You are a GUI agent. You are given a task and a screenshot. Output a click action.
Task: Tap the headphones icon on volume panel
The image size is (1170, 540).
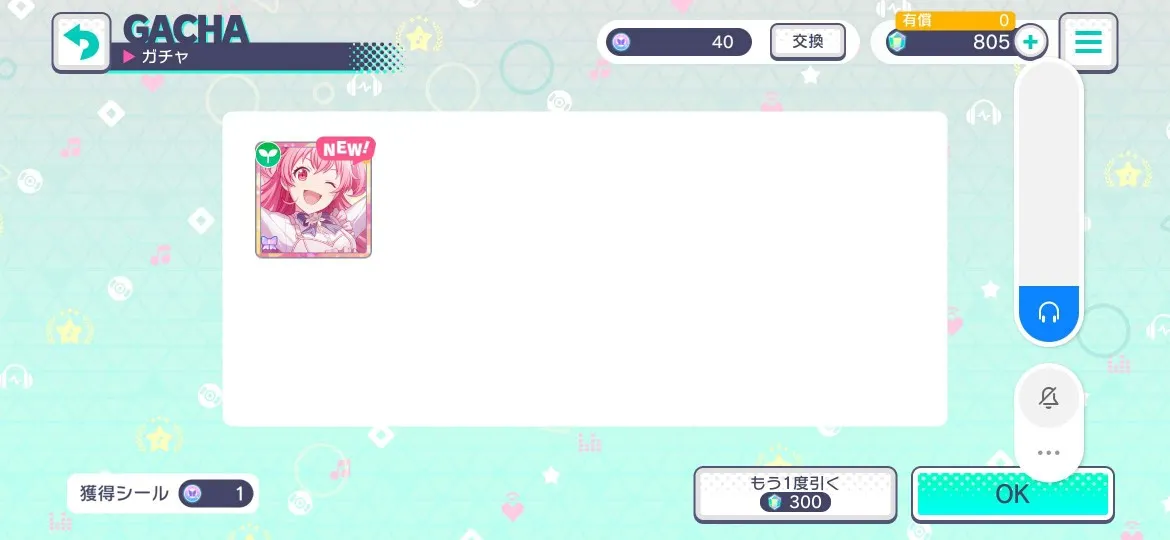pos(1048,312)
